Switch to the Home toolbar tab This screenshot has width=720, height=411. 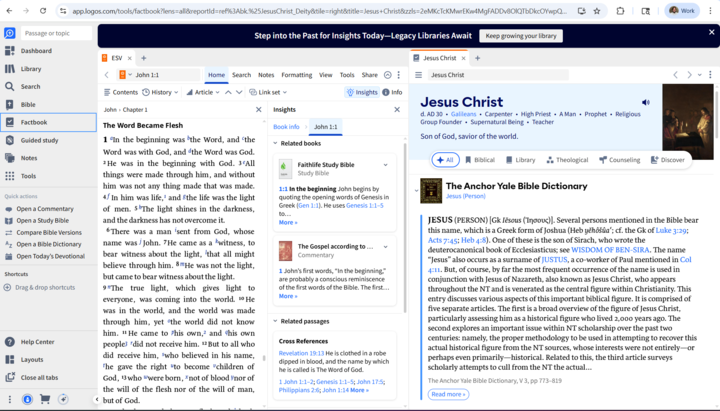(x=216, y=75)
